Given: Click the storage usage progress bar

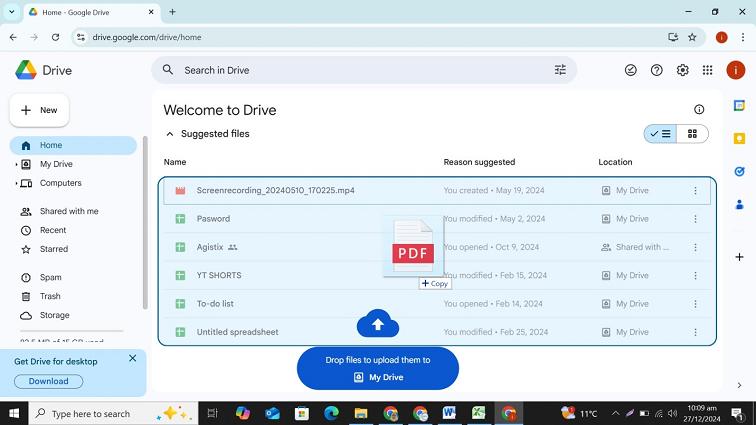Looking at the screenshot, I should 71,331.
